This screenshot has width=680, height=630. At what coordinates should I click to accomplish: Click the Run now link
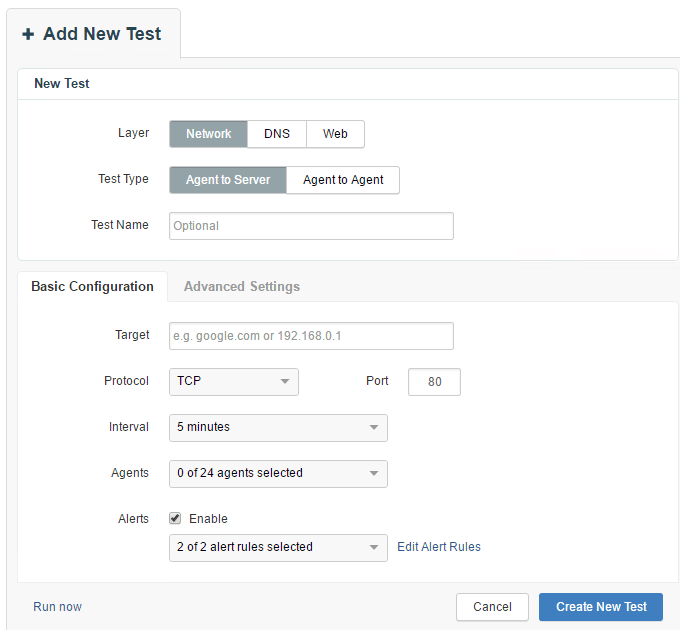57,607
